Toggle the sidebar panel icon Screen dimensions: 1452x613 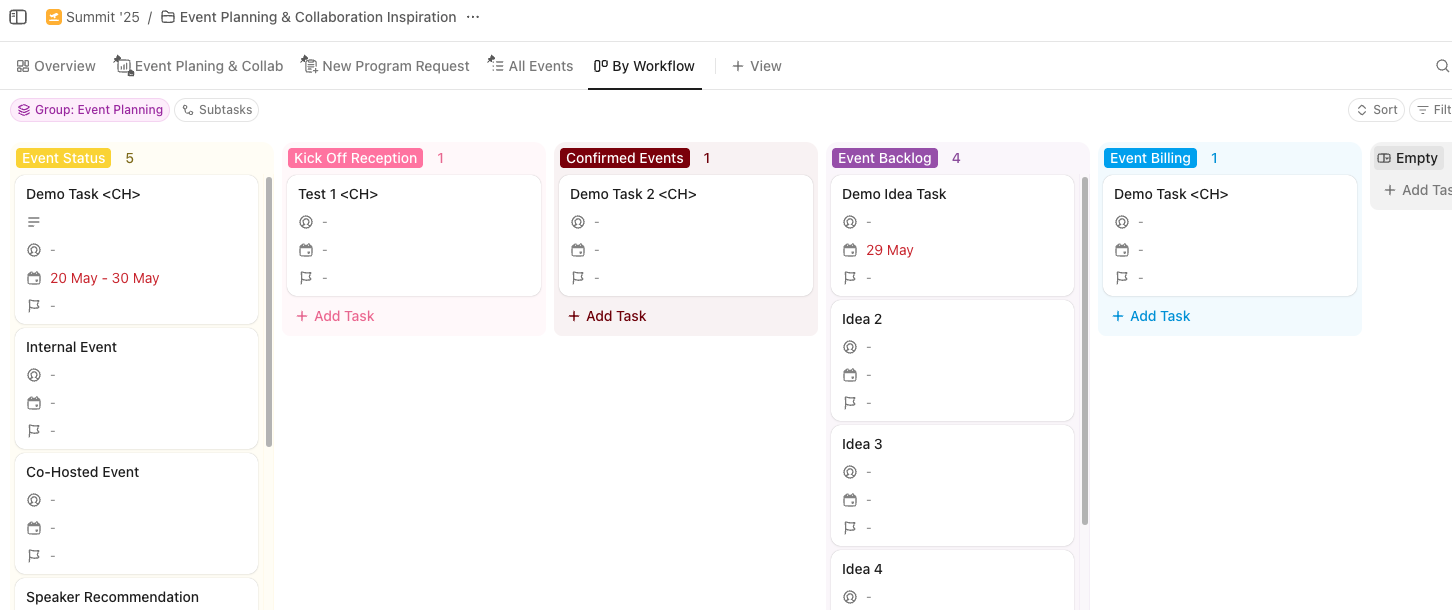(18, 17)
